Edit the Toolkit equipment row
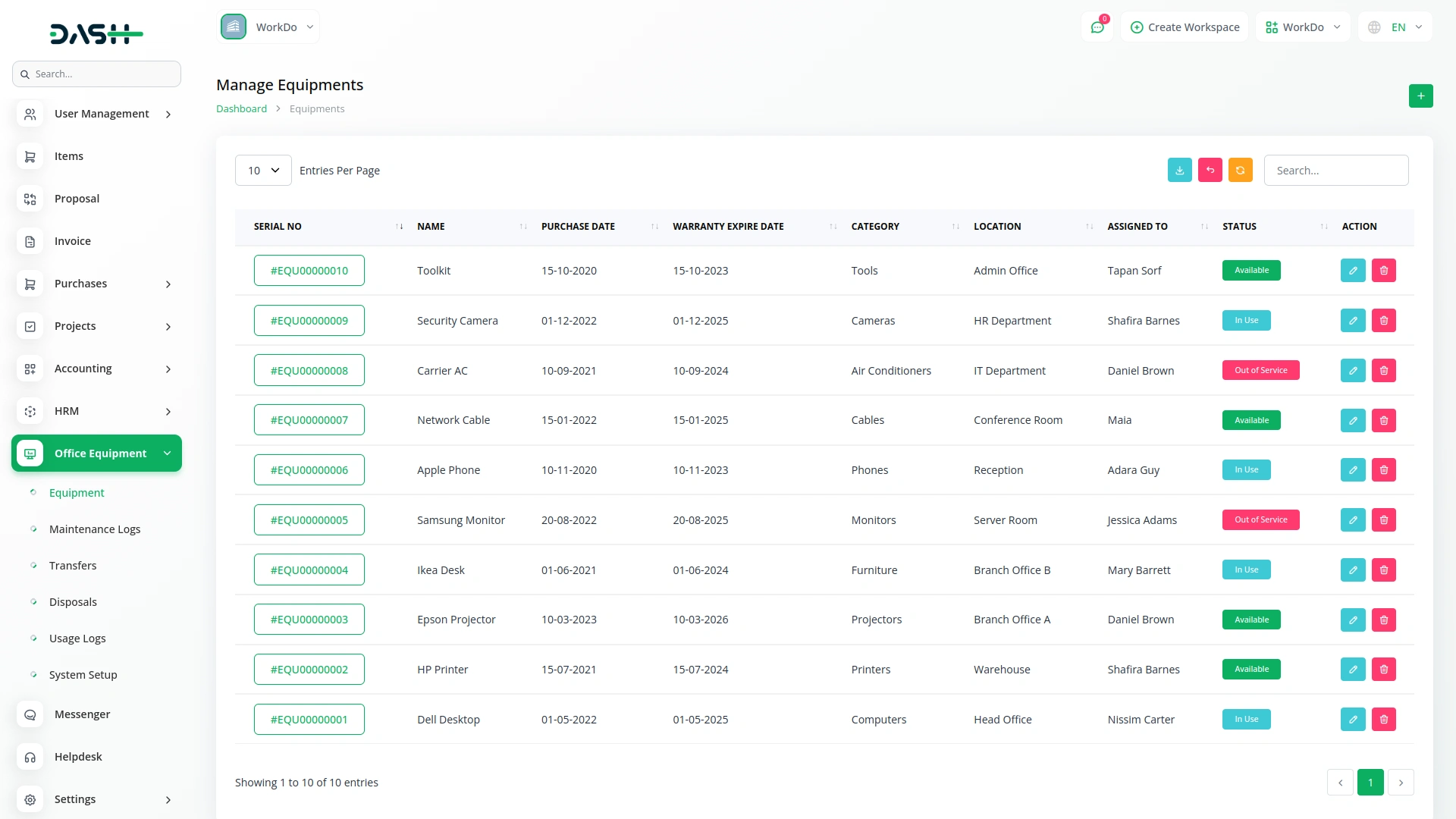Screen dimensions: 1456x819 coord(1352,271)
